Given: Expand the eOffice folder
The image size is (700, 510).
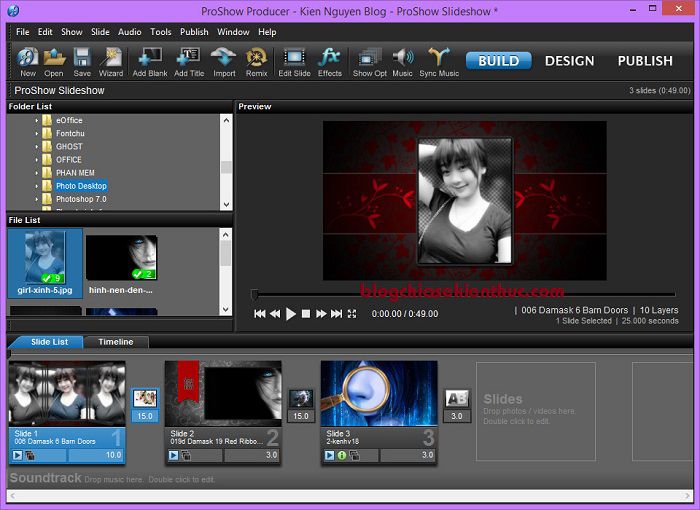Looking at the screenshot, I should pos(37,121).
